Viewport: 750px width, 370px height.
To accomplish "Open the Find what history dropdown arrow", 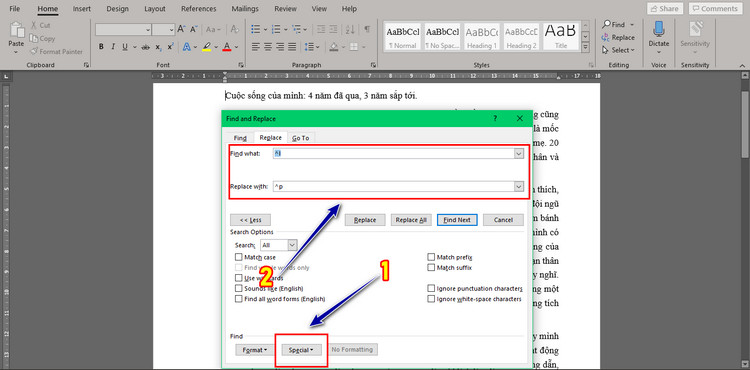I will 519,153.
